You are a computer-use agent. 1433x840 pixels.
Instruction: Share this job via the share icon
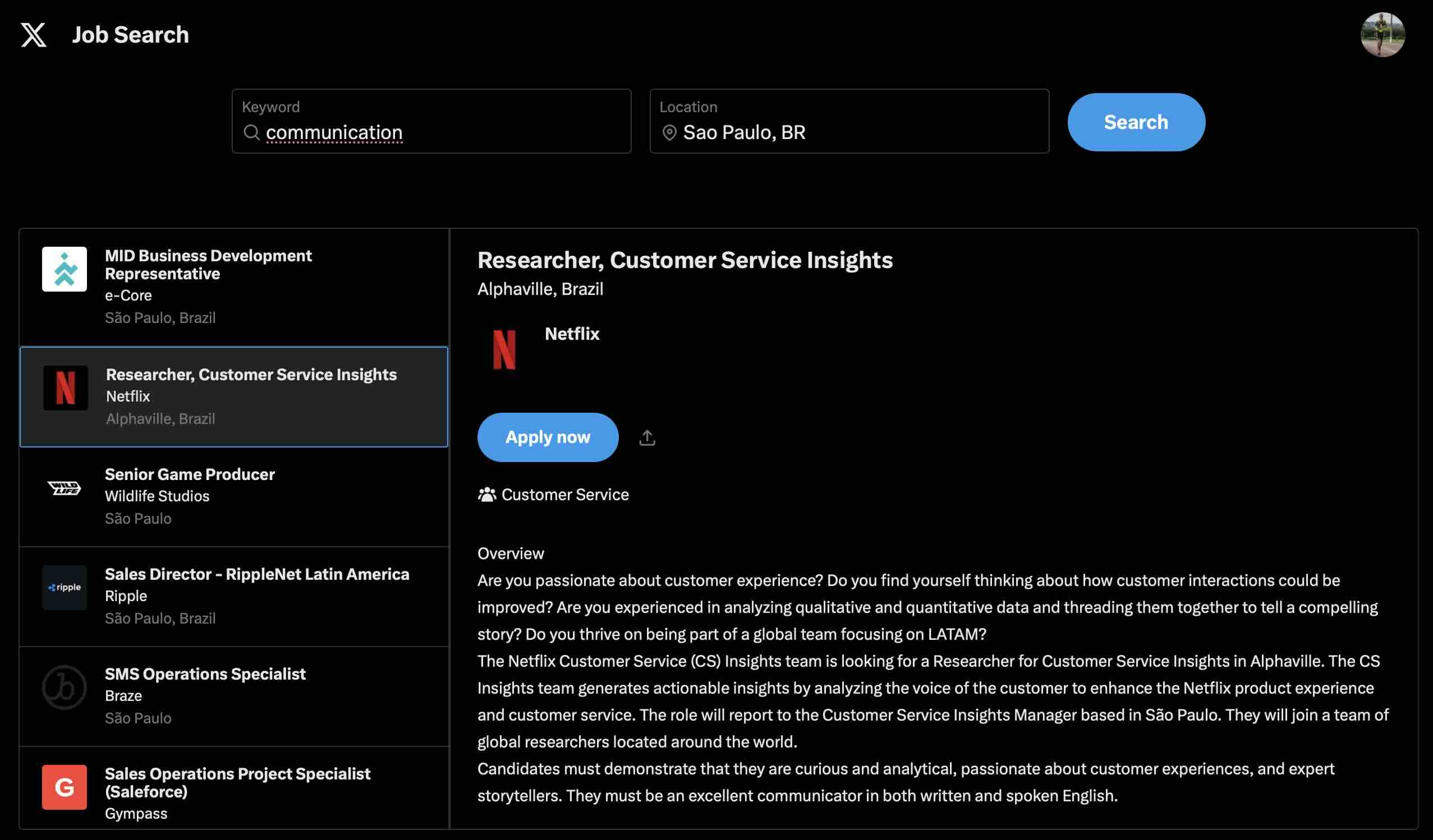647,437
